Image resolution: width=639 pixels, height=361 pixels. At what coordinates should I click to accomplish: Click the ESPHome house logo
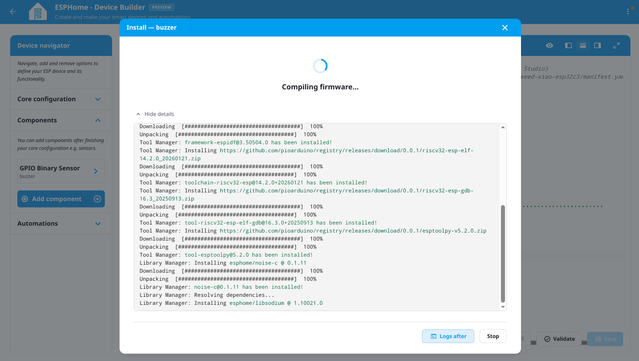click(38, 11)
